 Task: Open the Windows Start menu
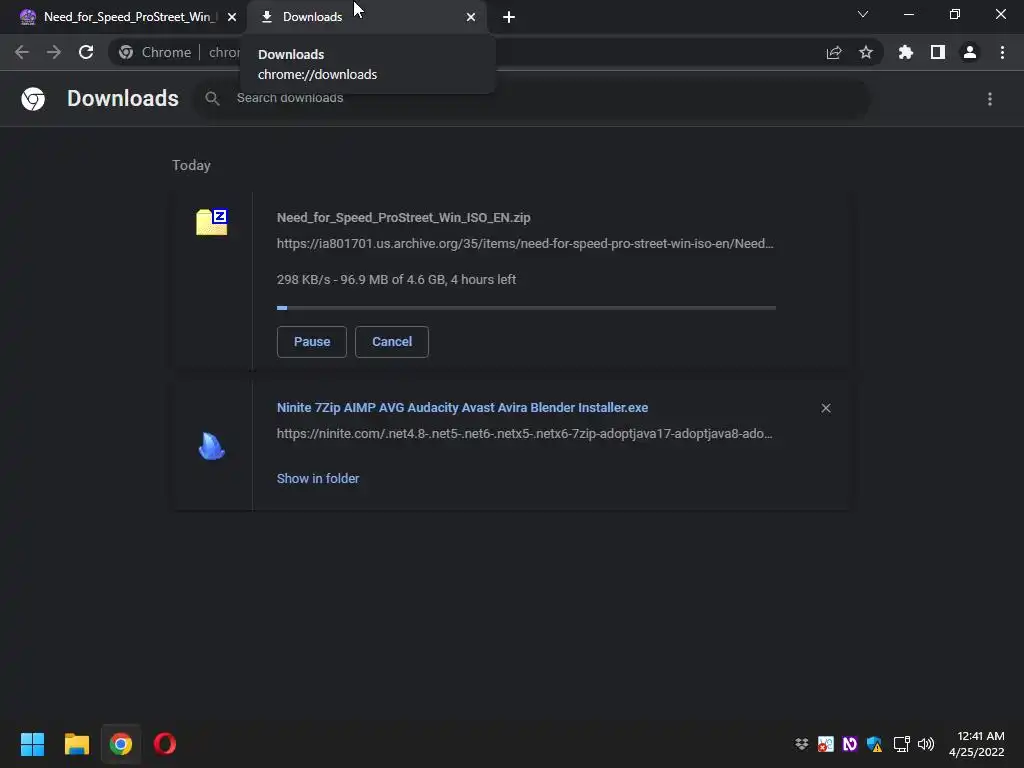(32, 744)
